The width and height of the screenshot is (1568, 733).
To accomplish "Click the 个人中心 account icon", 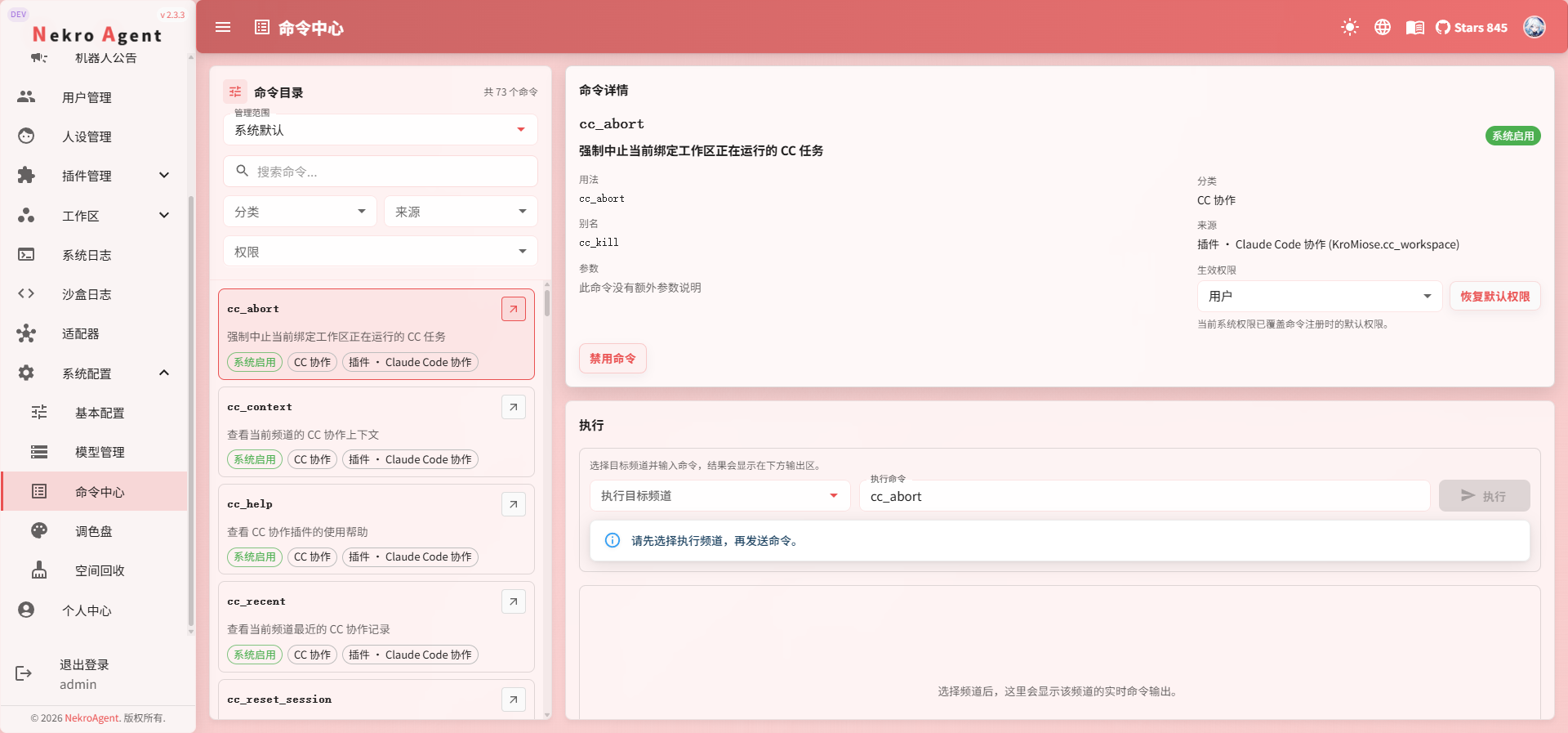I will coord(26,610).
